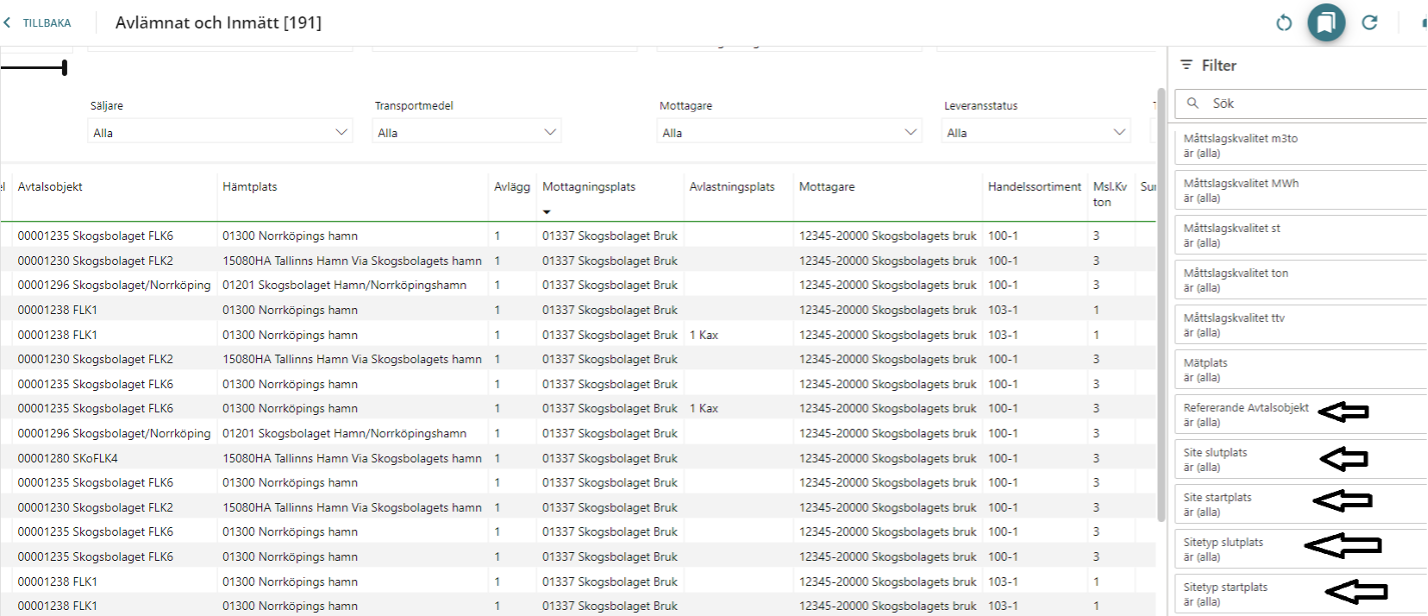
Task: Click the counter-clockwise reset arrow icon
Action: (1284, 23)
